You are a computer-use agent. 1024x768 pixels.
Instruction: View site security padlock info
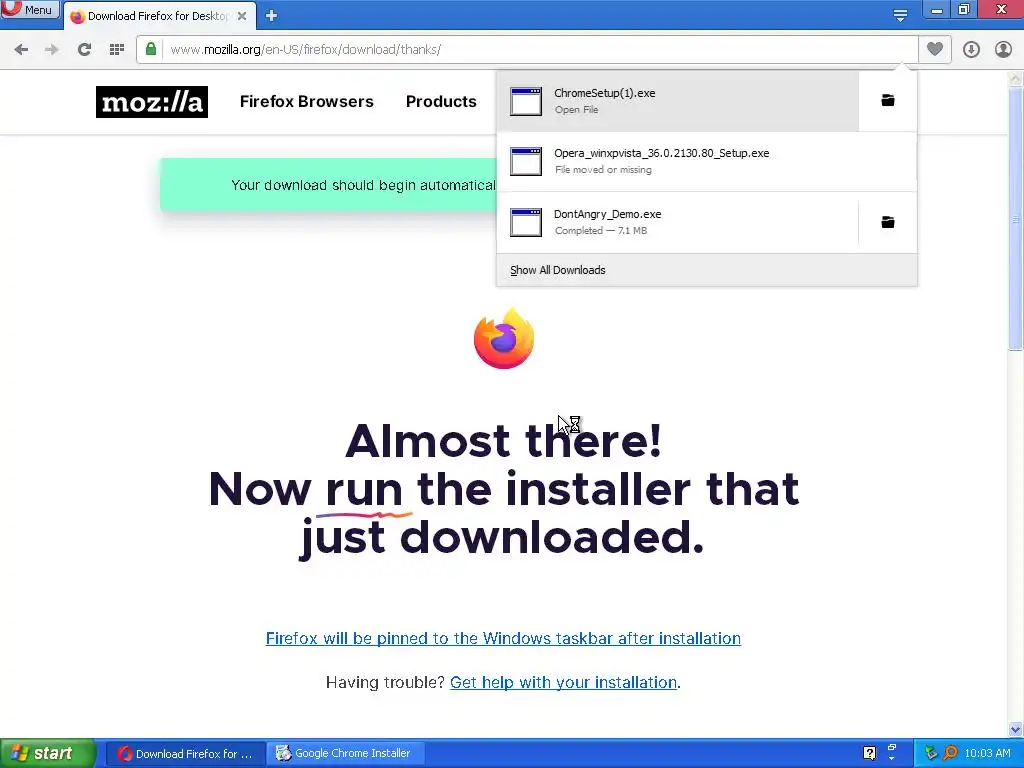151,49
